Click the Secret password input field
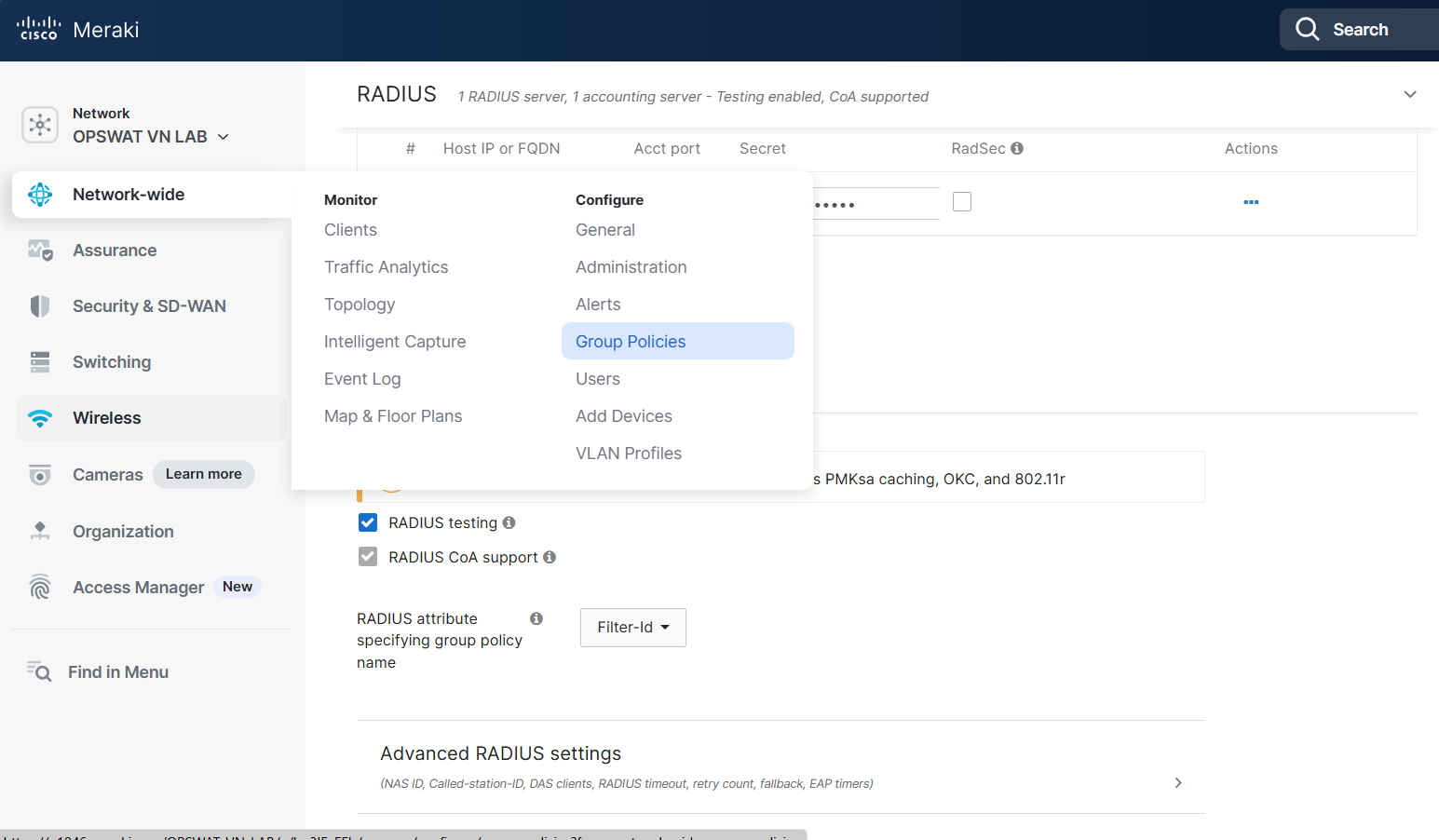The height and width of the screenshot is (840, 1439). tap(876, 203)
